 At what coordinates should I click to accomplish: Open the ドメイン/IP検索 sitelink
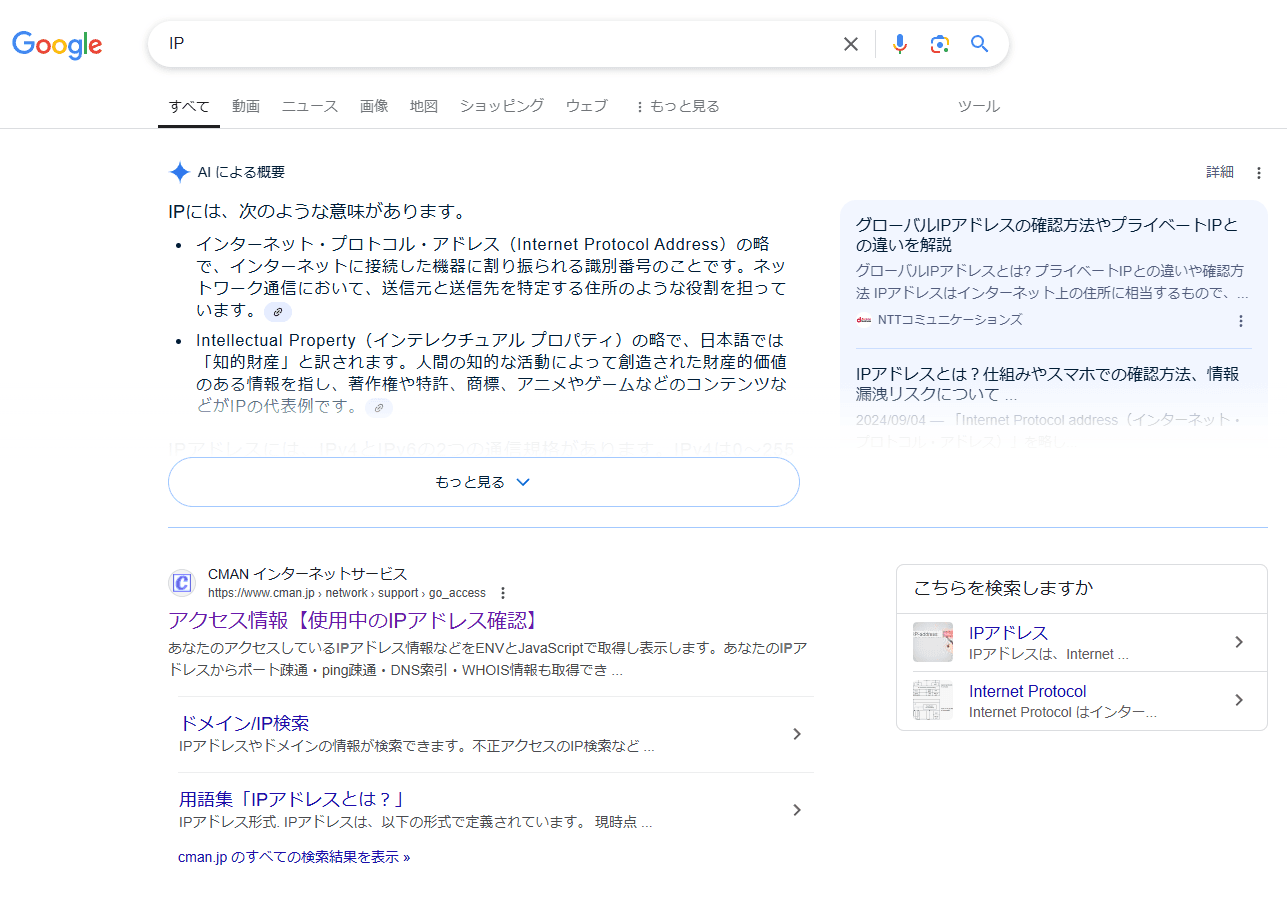point(244,723)
